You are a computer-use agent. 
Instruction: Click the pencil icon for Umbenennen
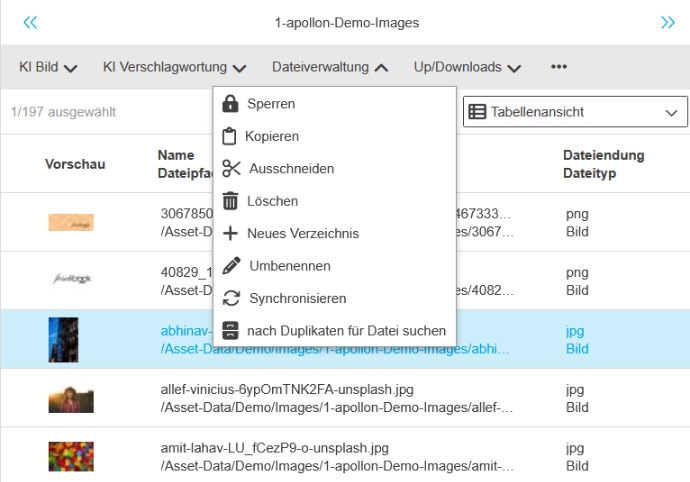click(x=231, y=266)
